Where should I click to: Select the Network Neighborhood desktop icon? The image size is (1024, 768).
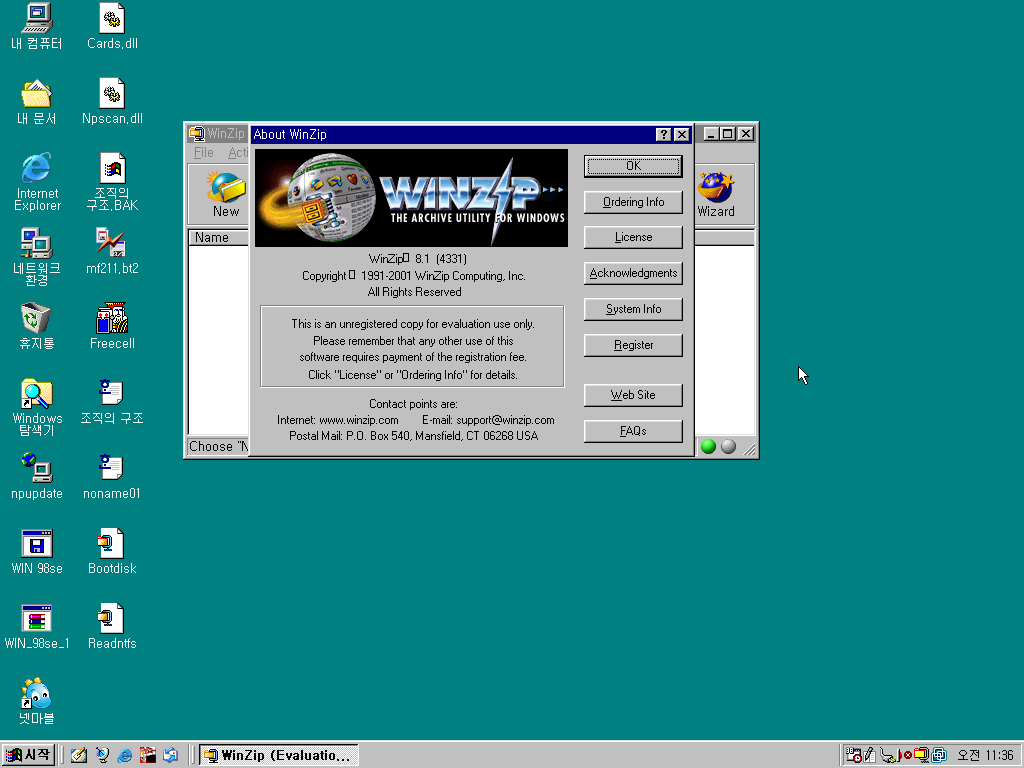click(x=37, y=257)
